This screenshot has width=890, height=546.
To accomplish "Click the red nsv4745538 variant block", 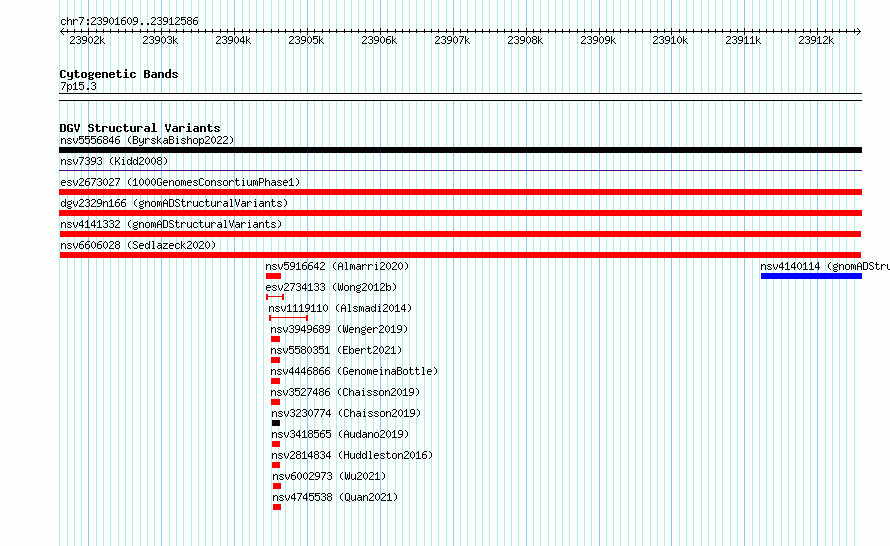I will click(277, 507).
